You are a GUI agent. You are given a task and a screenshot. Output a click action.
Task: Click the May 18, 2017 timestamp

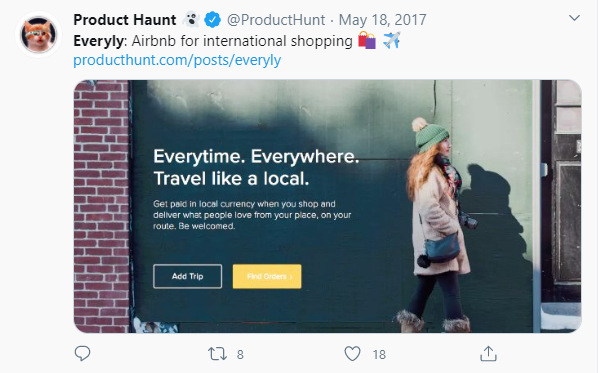382,20
